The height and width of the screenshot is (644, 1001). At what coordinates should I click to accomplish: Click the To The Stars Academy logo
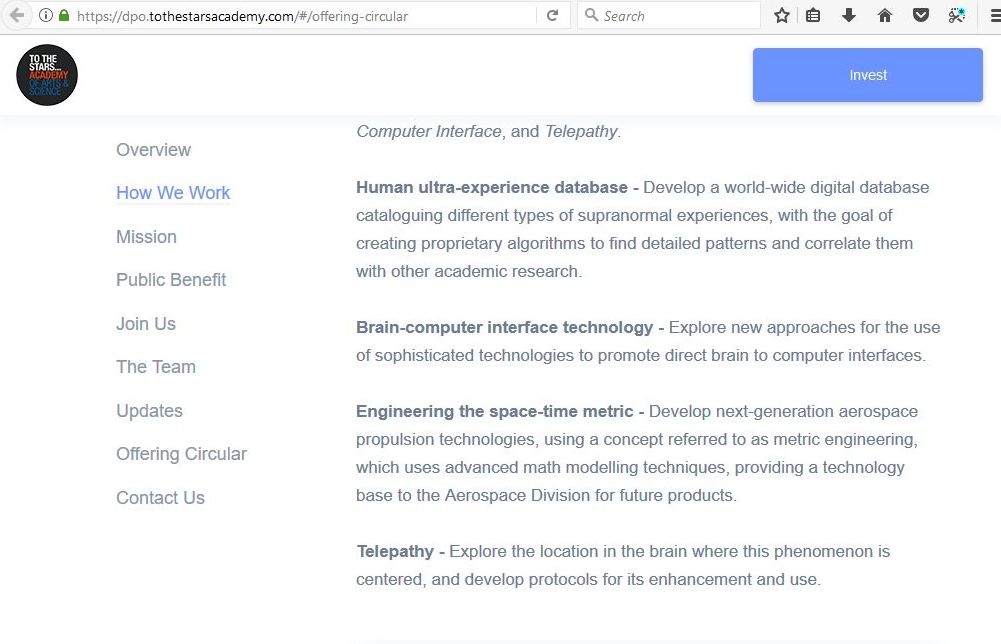(47, 75)
